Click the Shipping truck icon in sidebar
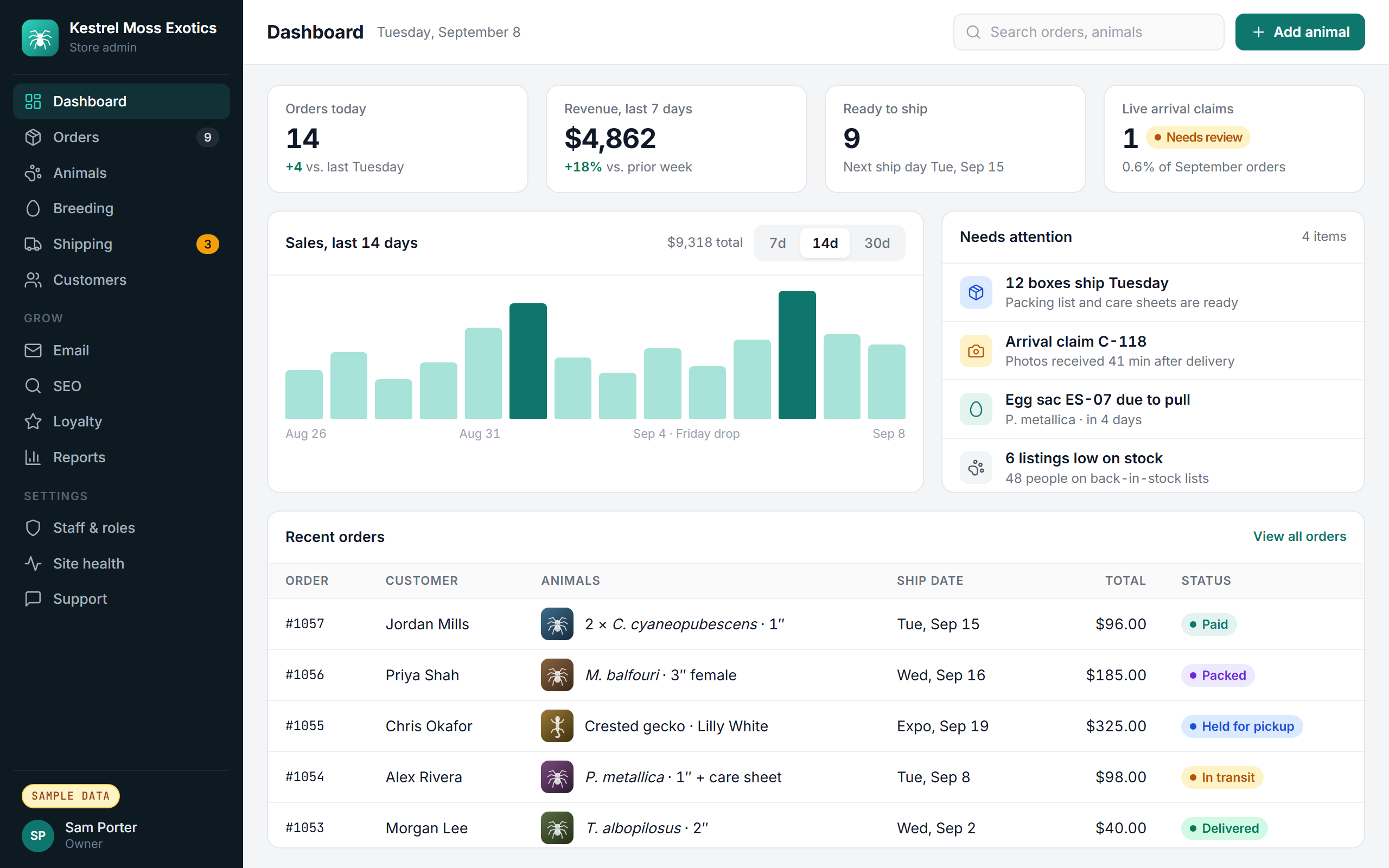Screen dimensions: 1389x868 pos(33,244)
